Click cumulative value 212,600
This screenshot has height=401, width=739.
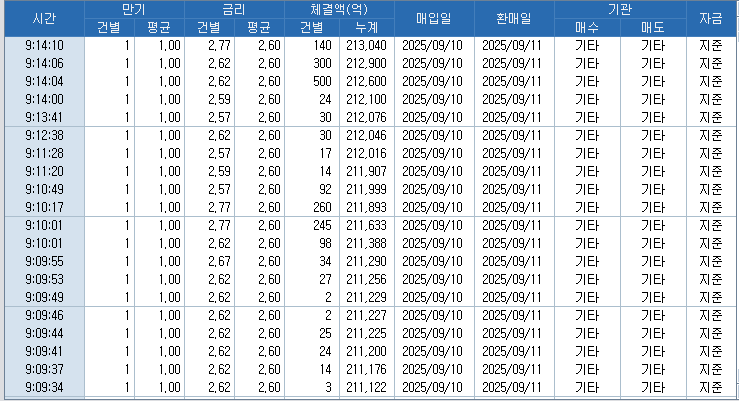point(367,82)
